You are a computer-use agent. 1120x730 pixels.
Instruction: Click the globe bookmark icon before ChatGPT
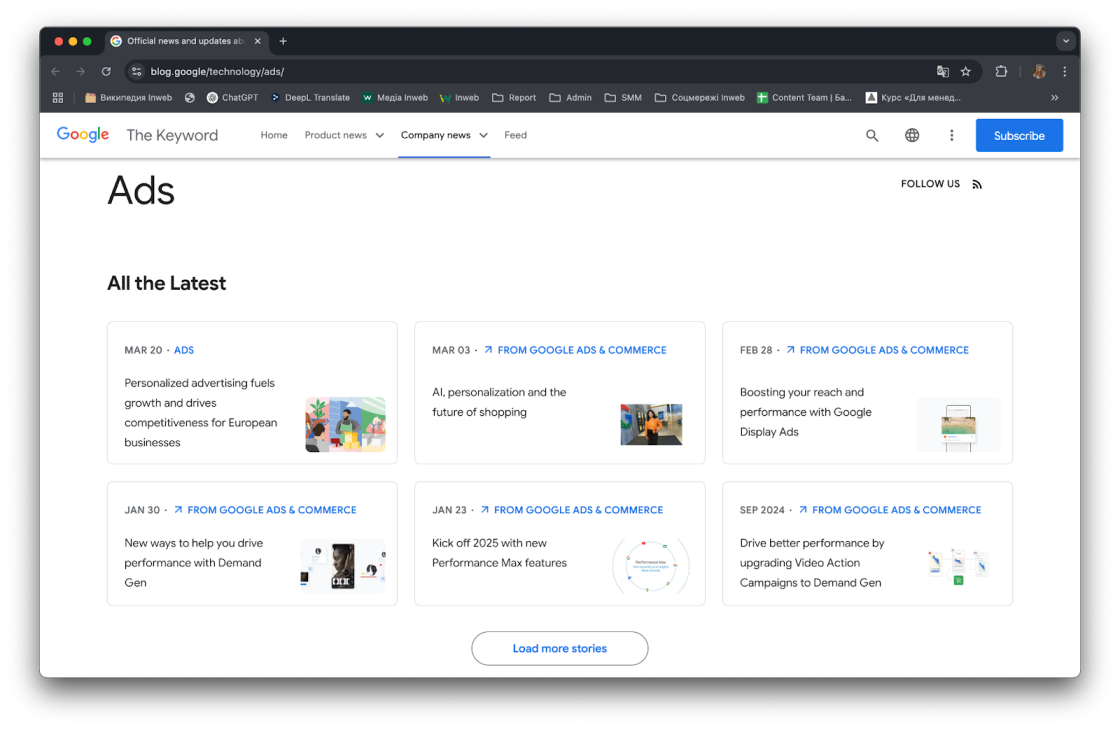click(189, 98)
